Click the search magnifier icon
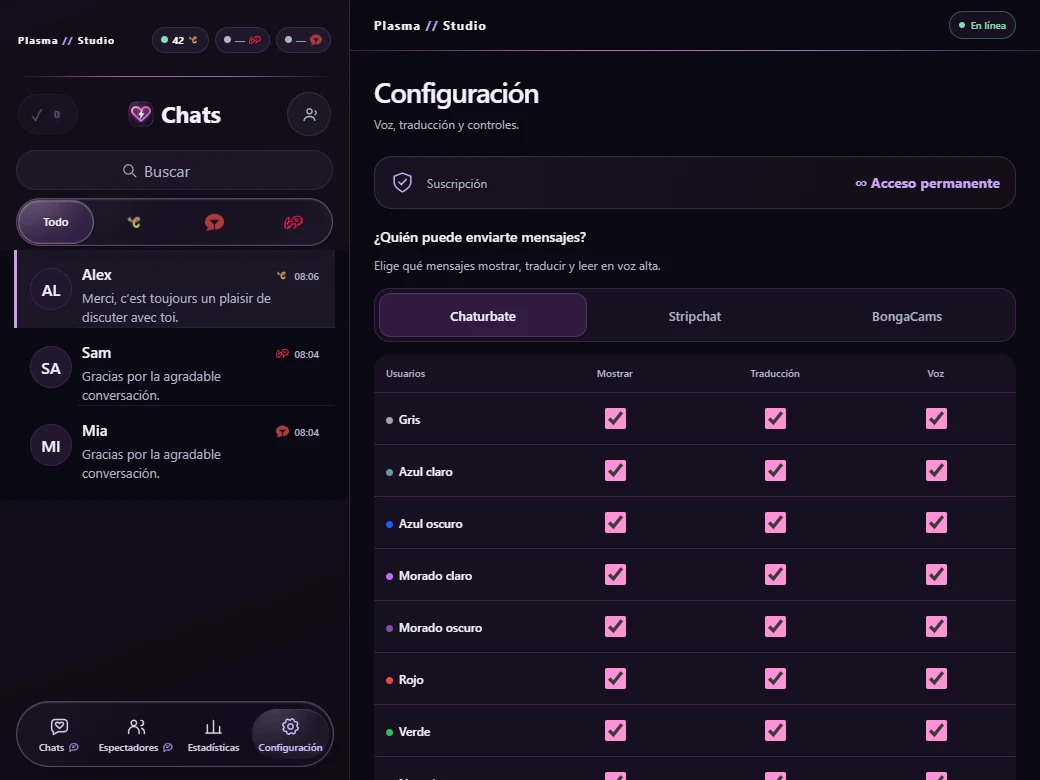Image resolution: width=1040 pixels, height=780 pixels. point(129,171)
